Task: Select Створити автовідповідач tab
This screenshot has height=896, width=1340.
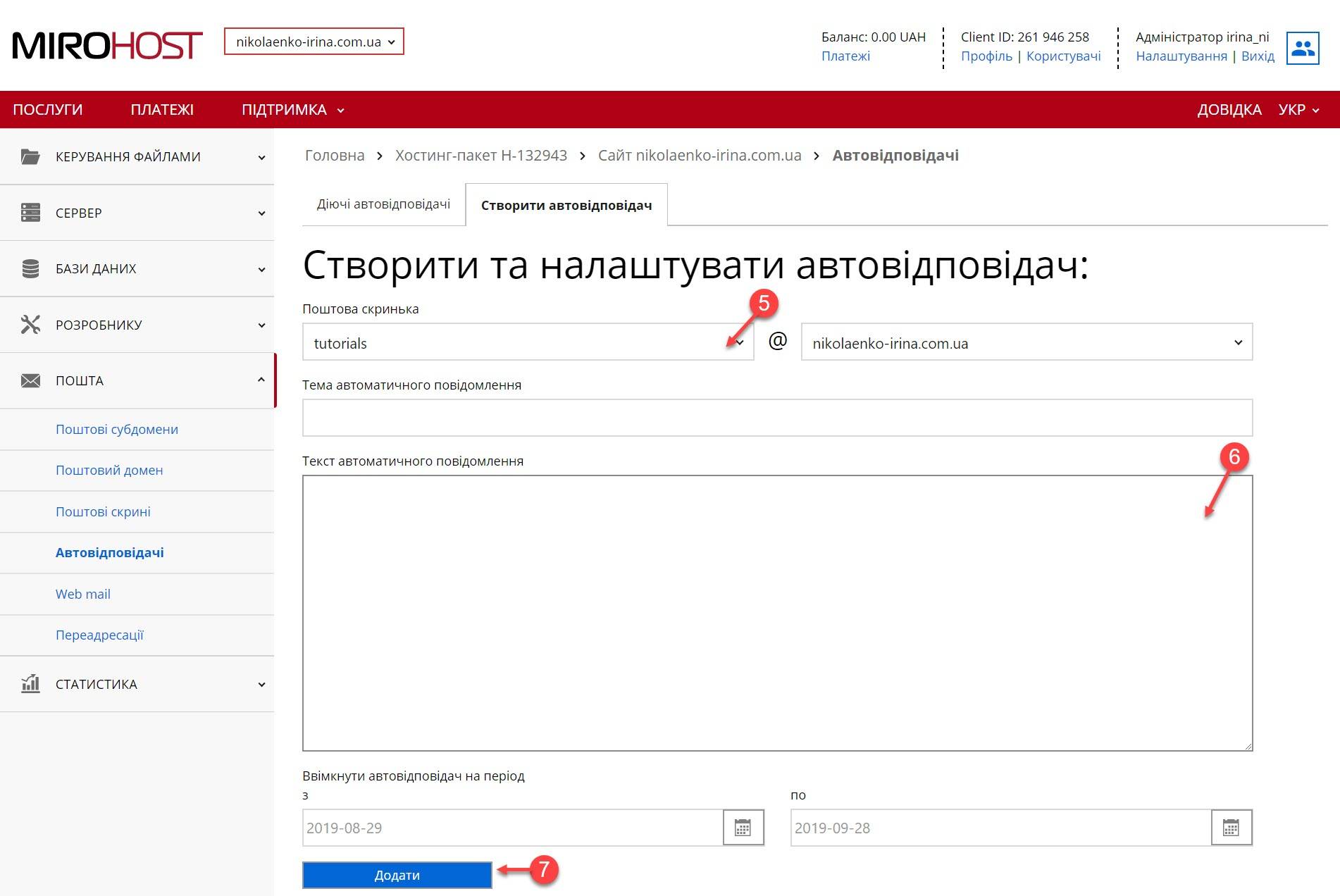Action: coord(566,205)
